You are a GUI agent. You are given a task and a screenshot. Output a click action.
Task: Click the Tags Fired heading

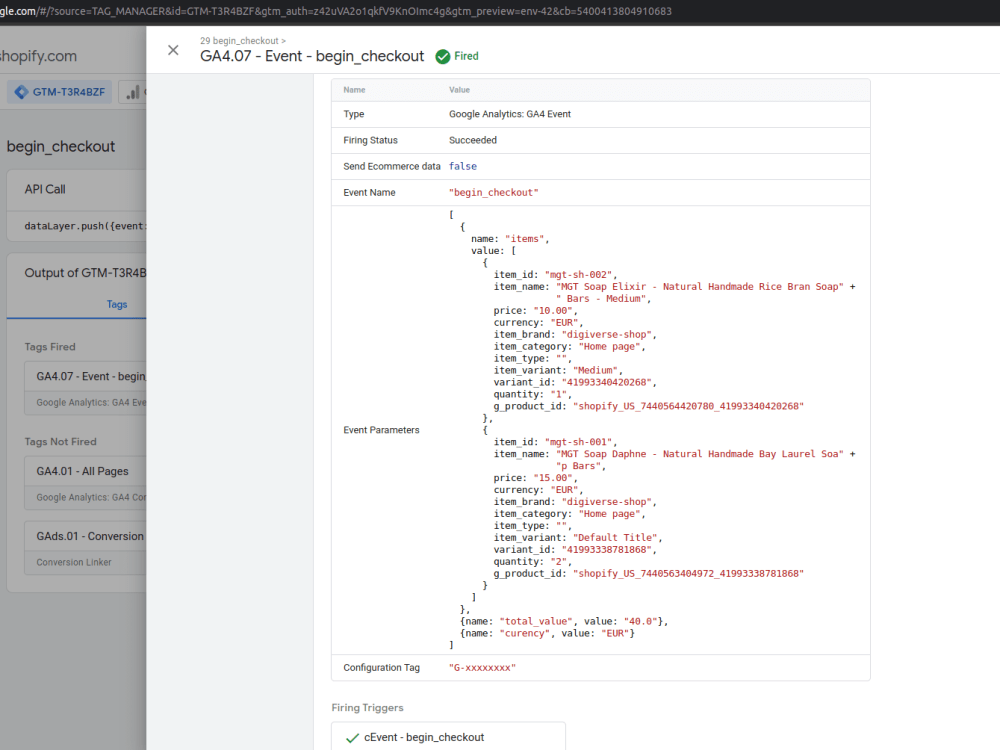[50, 346]
